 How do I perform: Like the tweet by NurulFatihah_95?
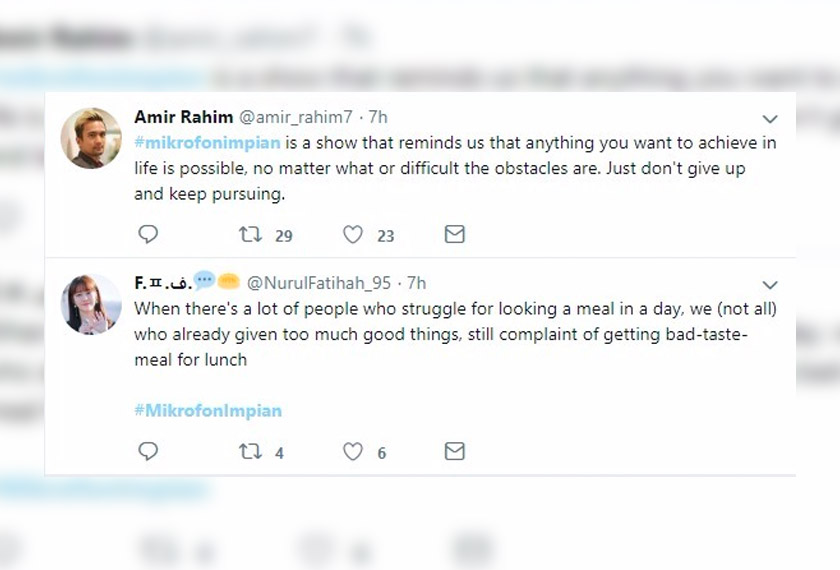click(353, 452)
